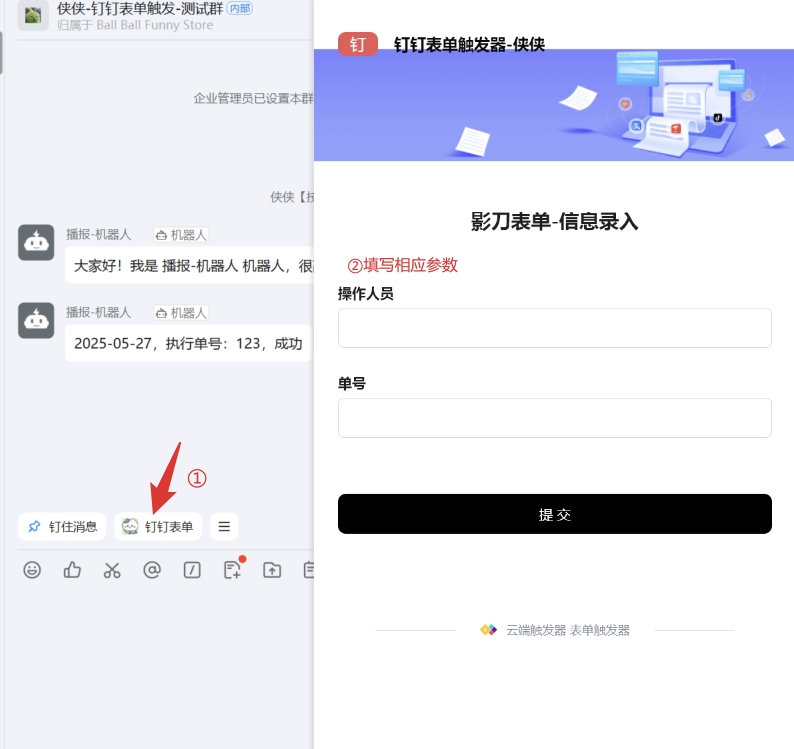Click the clipboard icon cut off by form panel

[x=308, y=570]
